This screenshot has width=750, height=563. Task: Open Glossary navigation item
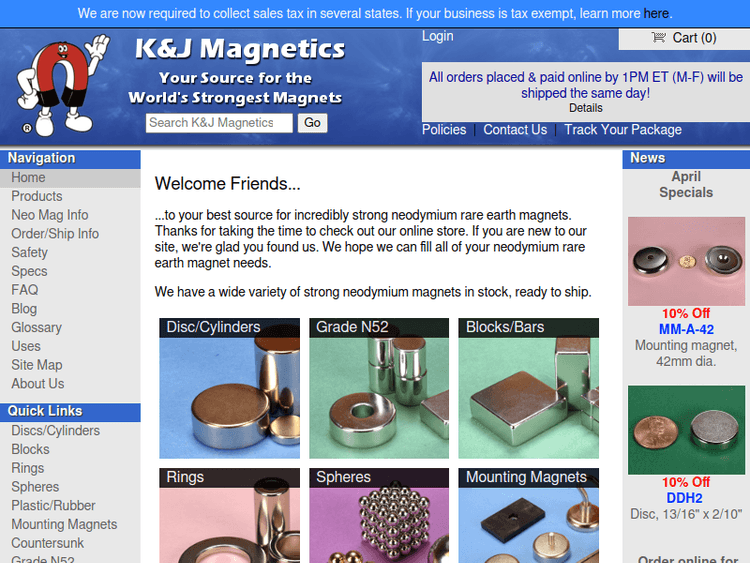point(70,327)
